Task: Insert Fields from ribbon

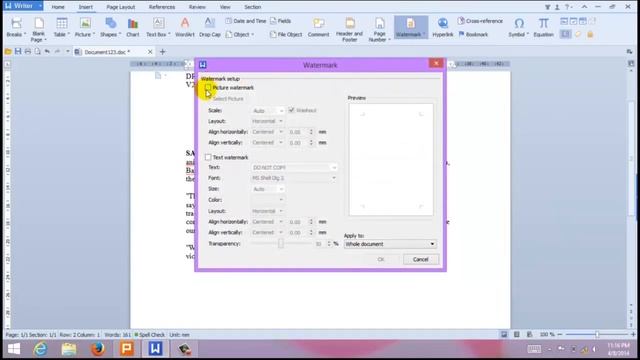Action: click(281, 21)
